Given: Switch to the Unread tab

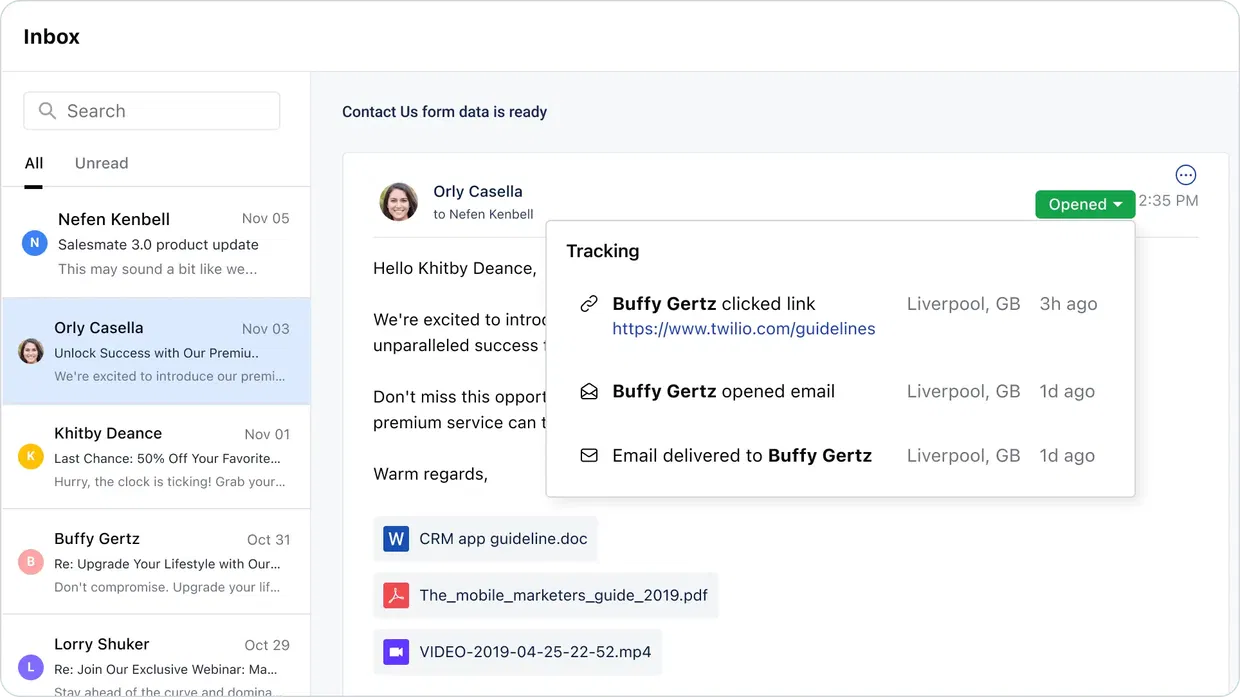Looking at the screenshot, I should click(x=101, y=163).
